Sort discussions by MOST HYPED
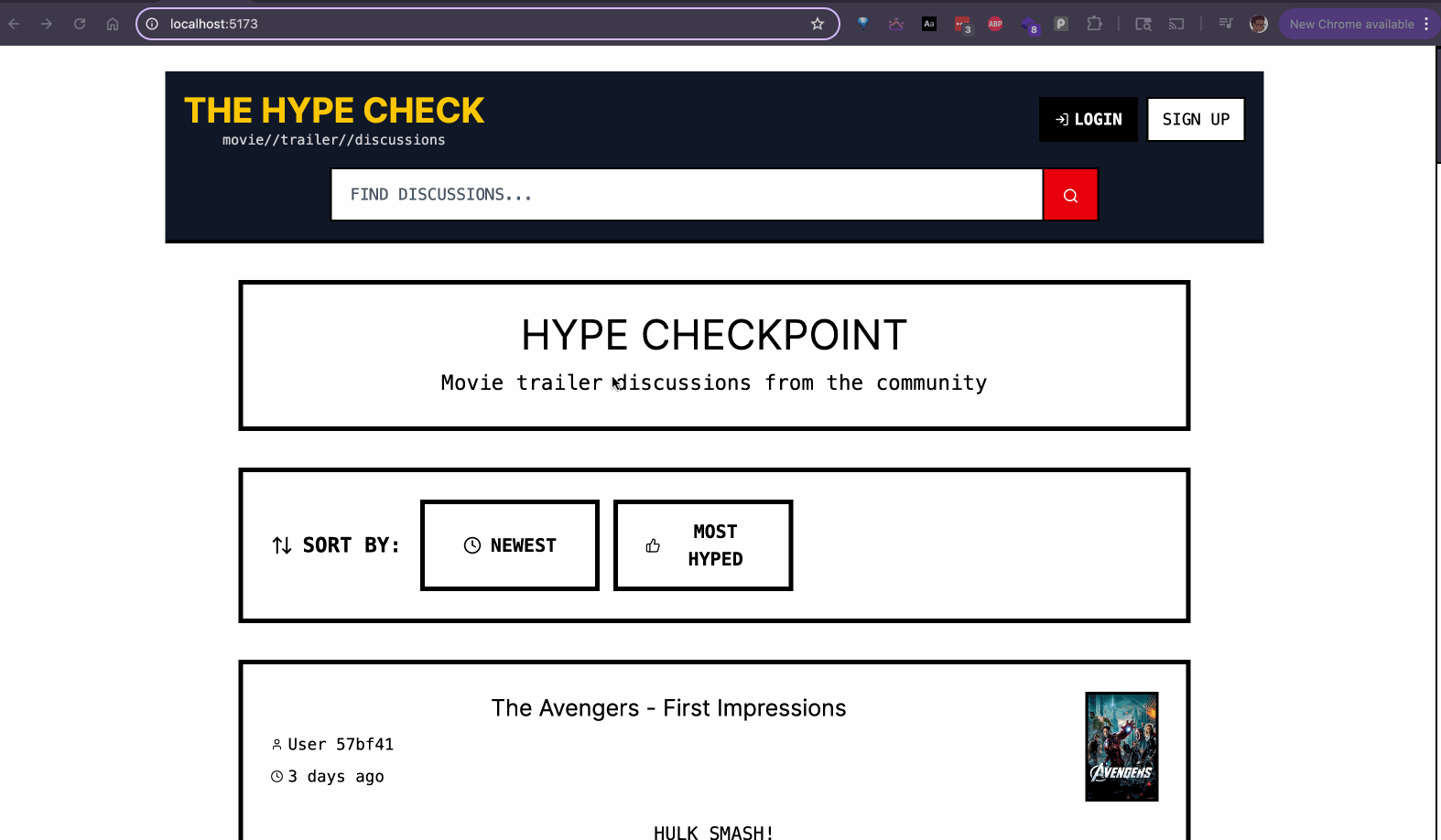This screenshot has width=1441, height=840. click(x=703, y=545)
